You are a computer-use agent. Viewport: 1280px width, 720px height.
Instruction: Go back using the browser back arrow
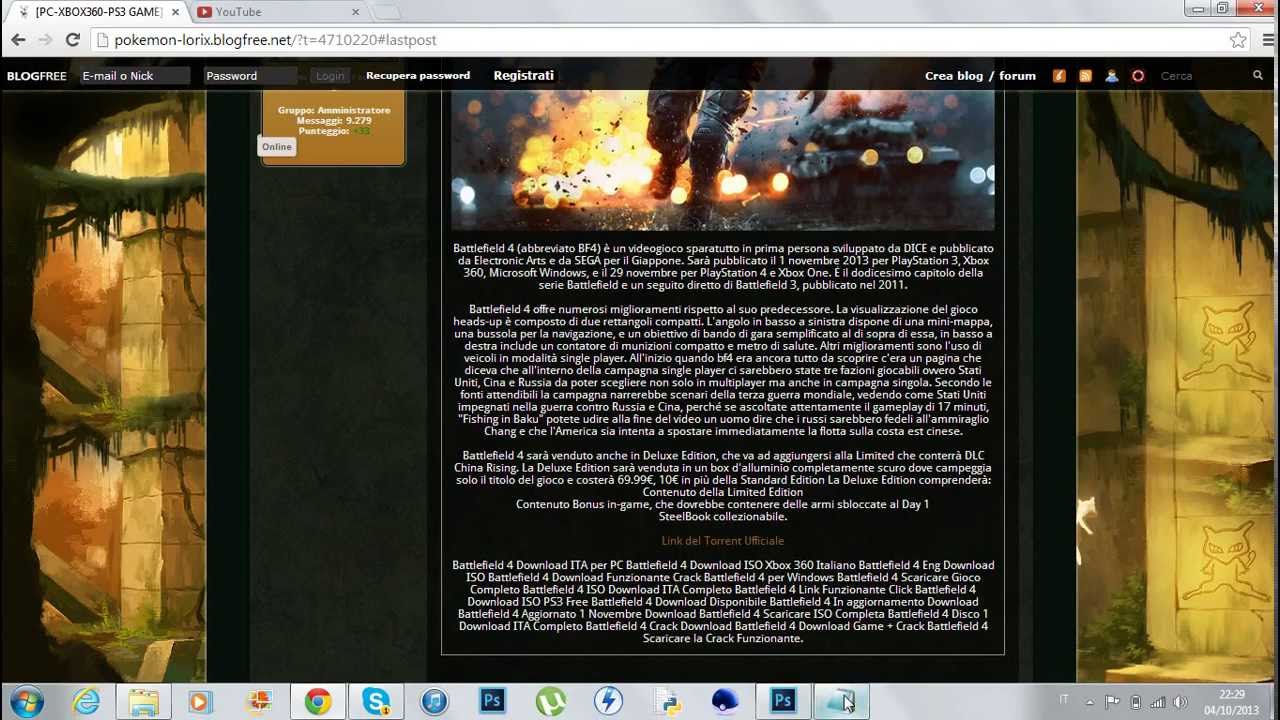[18, 40]
